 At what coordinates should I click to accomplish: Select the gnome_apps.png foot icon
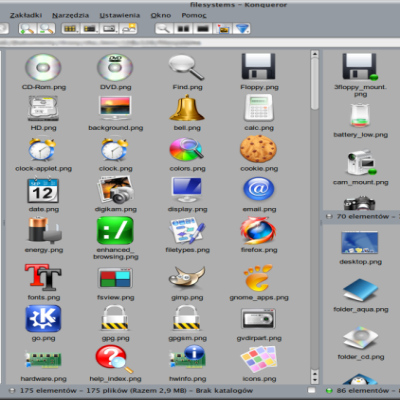[x=258, y=278]
